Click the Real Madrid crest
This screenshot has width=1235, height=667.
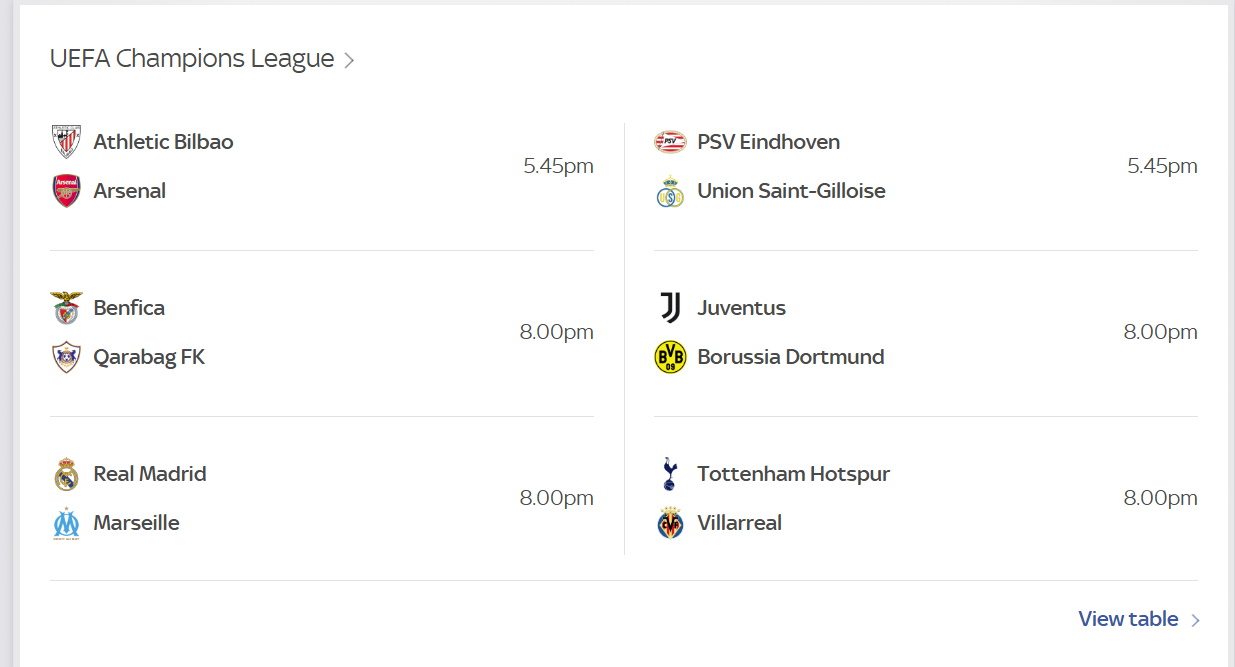tap(66, 474)
